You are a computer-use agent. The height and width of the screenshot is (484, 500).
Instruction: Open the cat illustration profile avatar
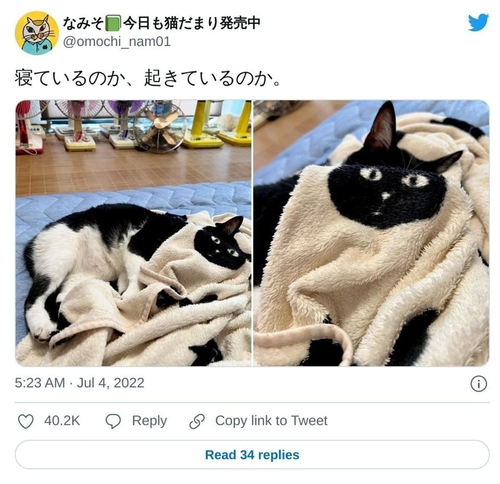(37, 33)
